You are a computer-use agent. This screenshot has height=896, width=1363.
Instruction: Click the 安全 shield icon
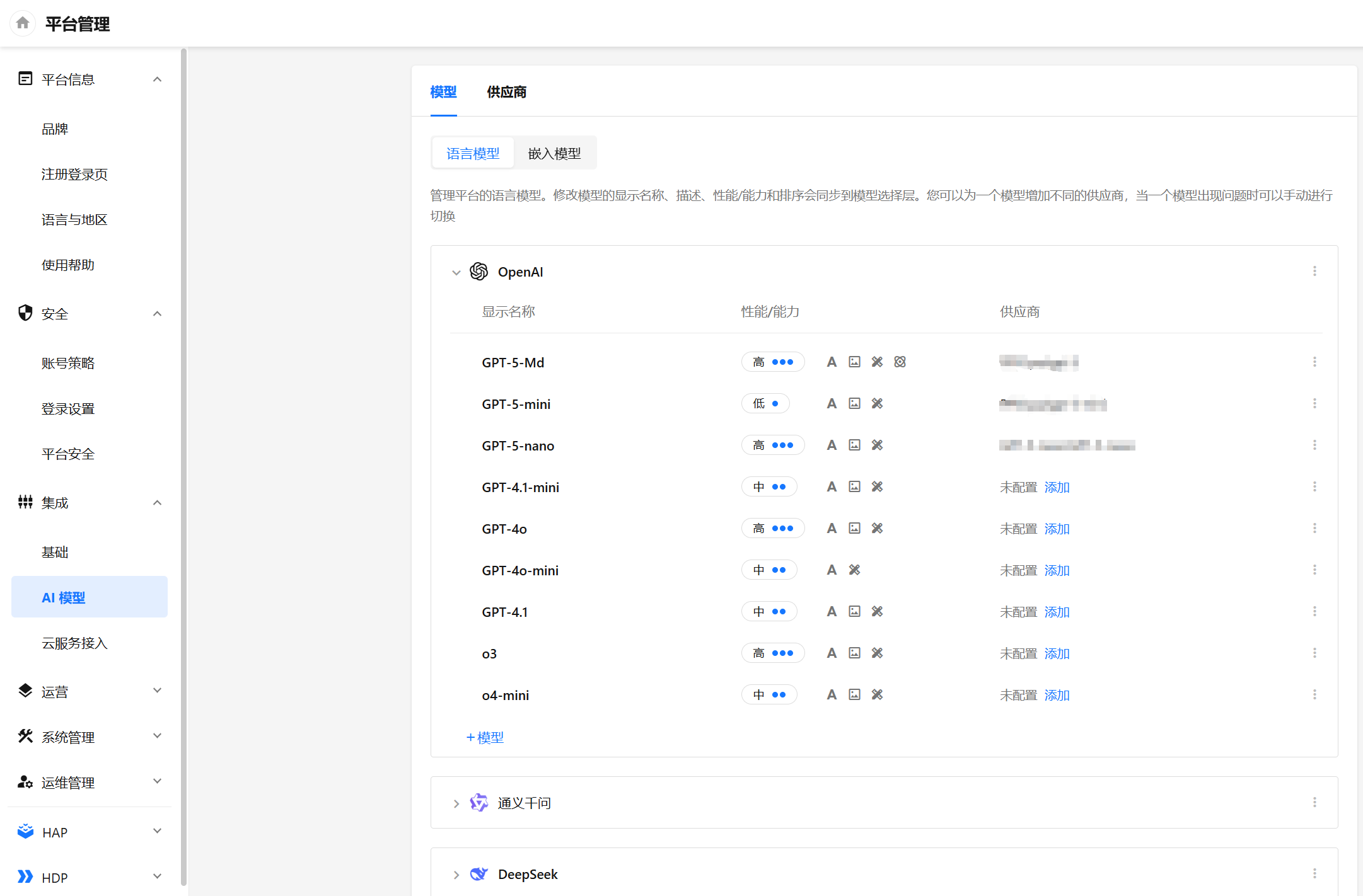coord(25,313)
